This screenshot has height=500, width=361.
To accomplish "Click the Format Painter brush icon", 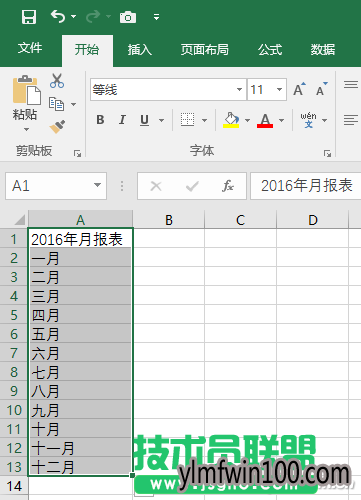I will 57,126.
